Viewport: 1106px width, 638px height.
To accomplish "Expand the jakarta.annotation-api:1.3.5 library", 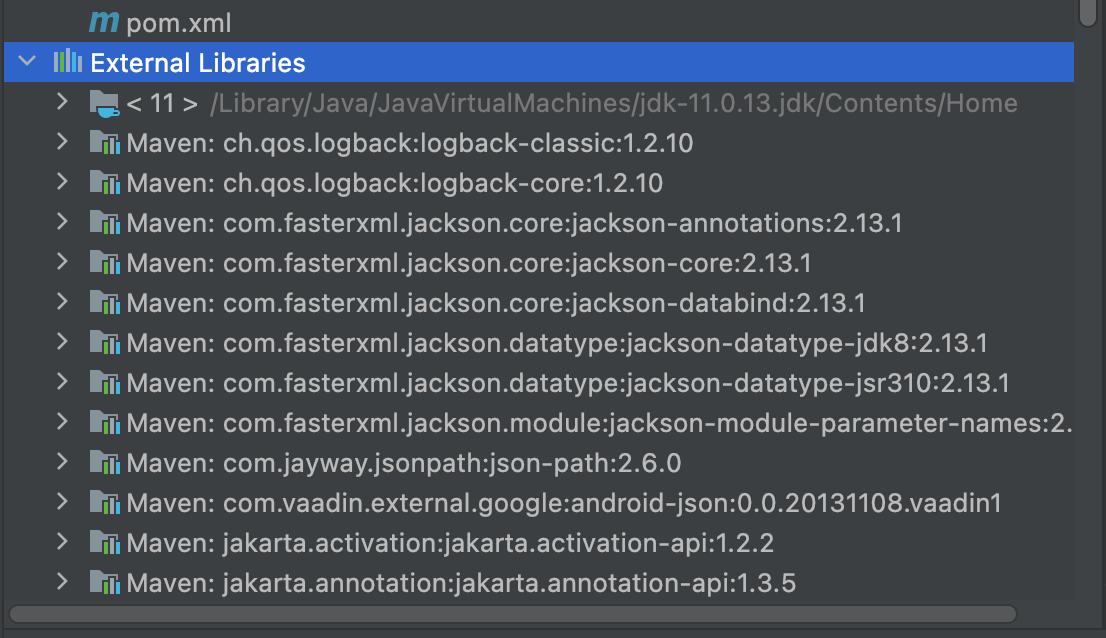I will [62, 582].
